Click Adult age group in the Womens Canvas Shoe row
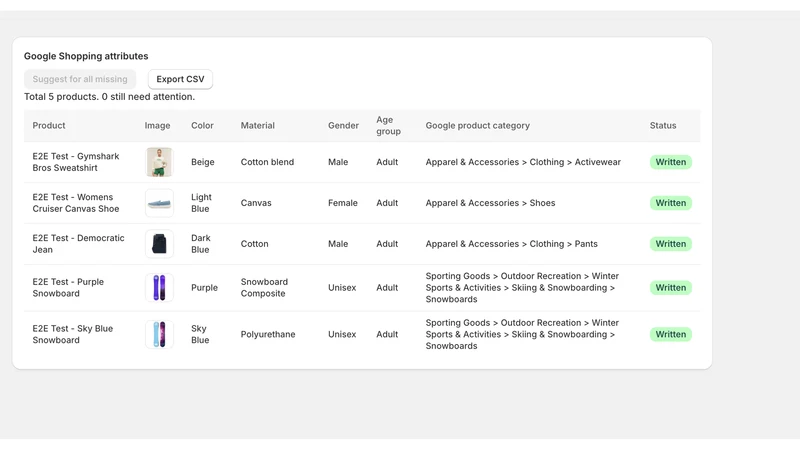 click(387, 203)
